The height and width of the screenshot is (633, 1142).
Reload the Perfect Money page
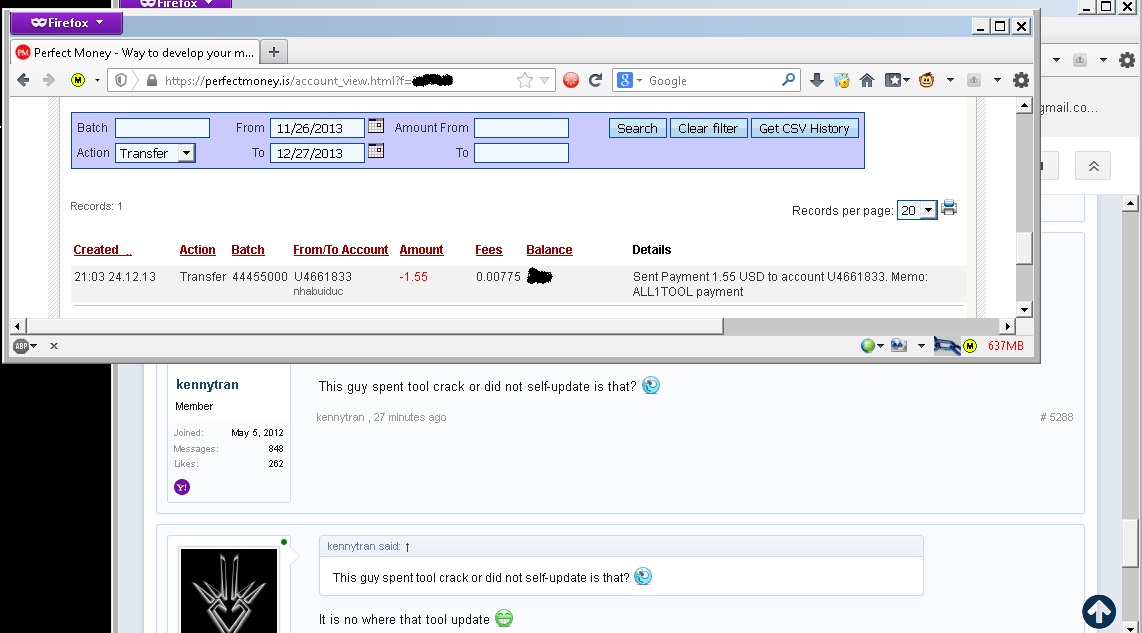[x=595, y=80]
